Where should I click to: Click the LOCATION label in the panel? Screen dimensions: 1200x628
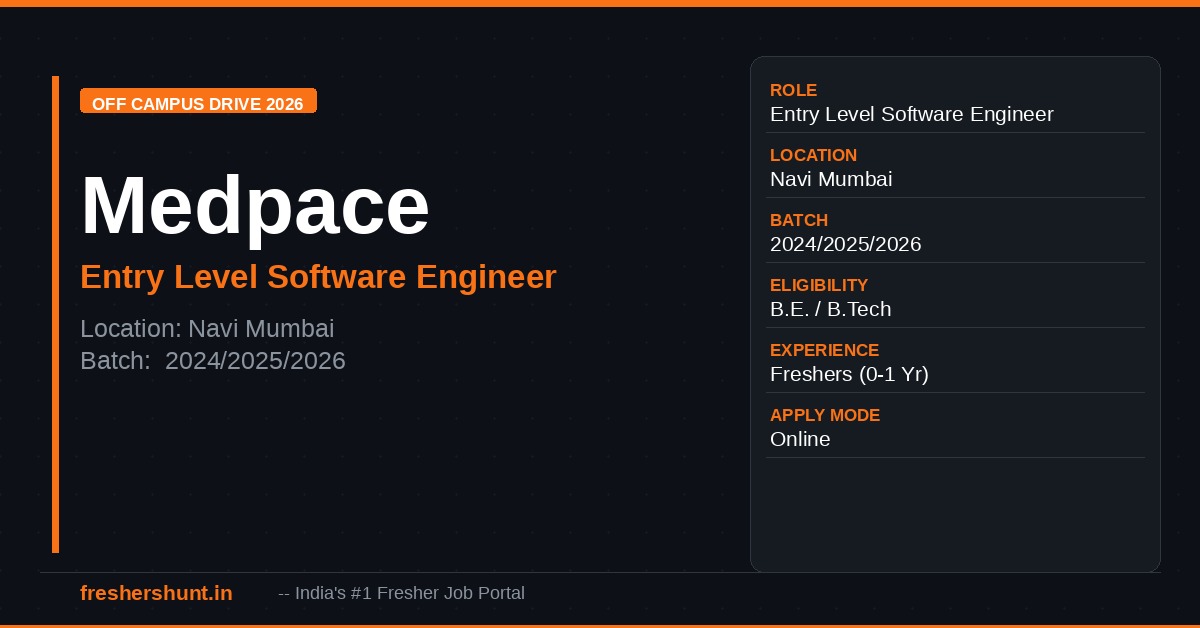(813, 155)
